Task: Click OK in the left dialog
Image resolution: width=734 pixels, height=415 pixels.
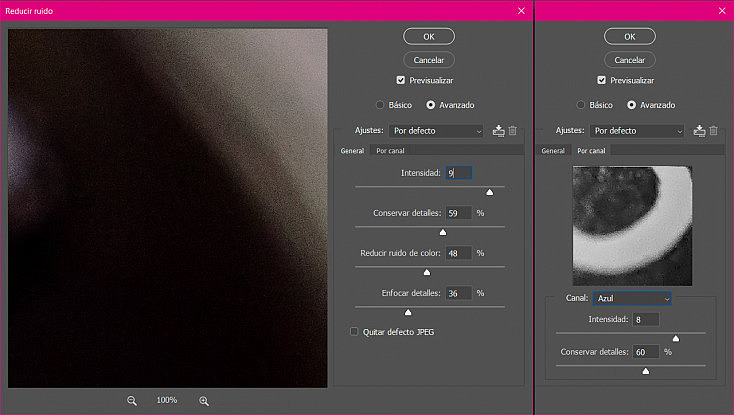Action: click(429, 36)
